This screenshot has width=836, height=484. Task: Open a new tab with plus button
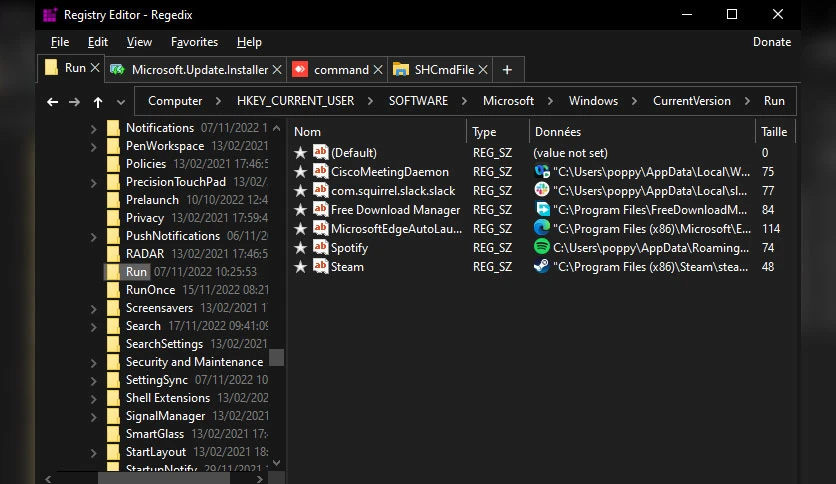coord(507,70)
